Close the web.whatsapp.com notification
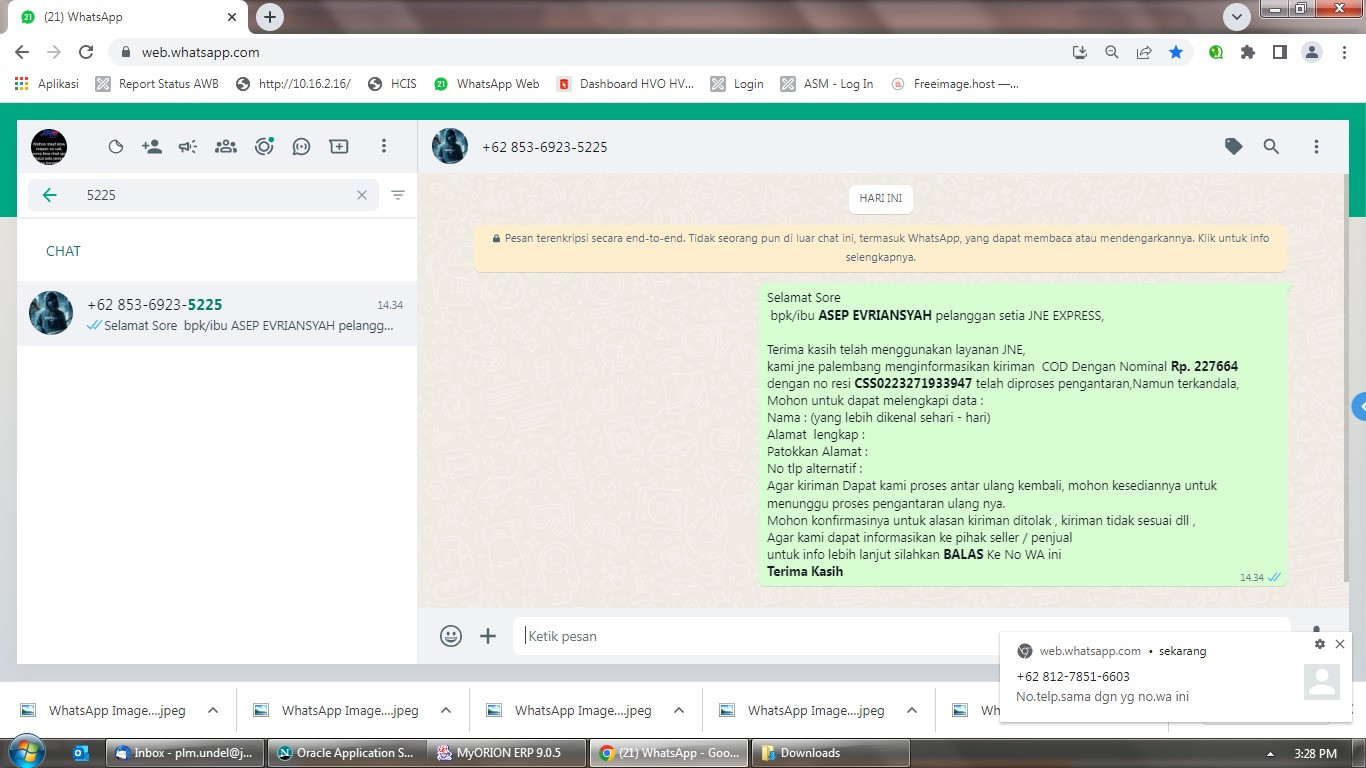This screenshot has width=1366, height=768. (1340, 644)
